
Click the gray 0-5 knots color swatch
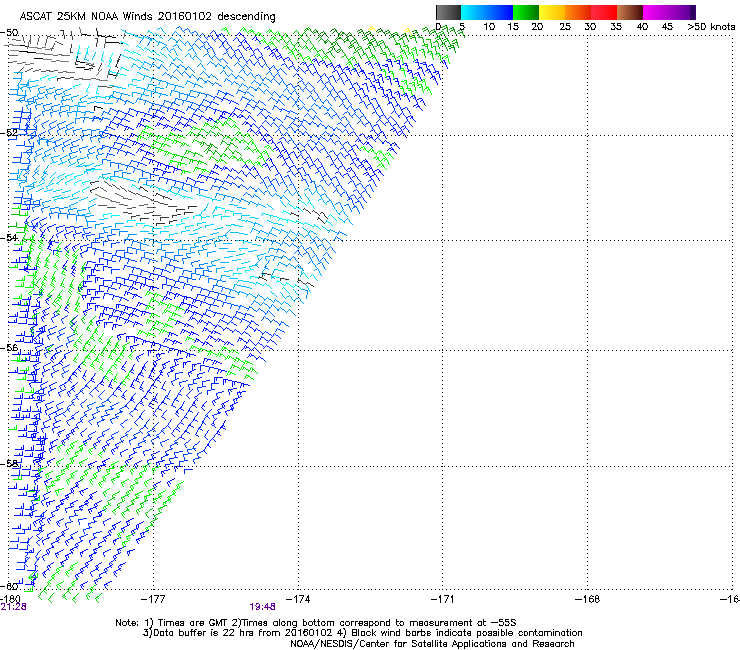[448, 12]
